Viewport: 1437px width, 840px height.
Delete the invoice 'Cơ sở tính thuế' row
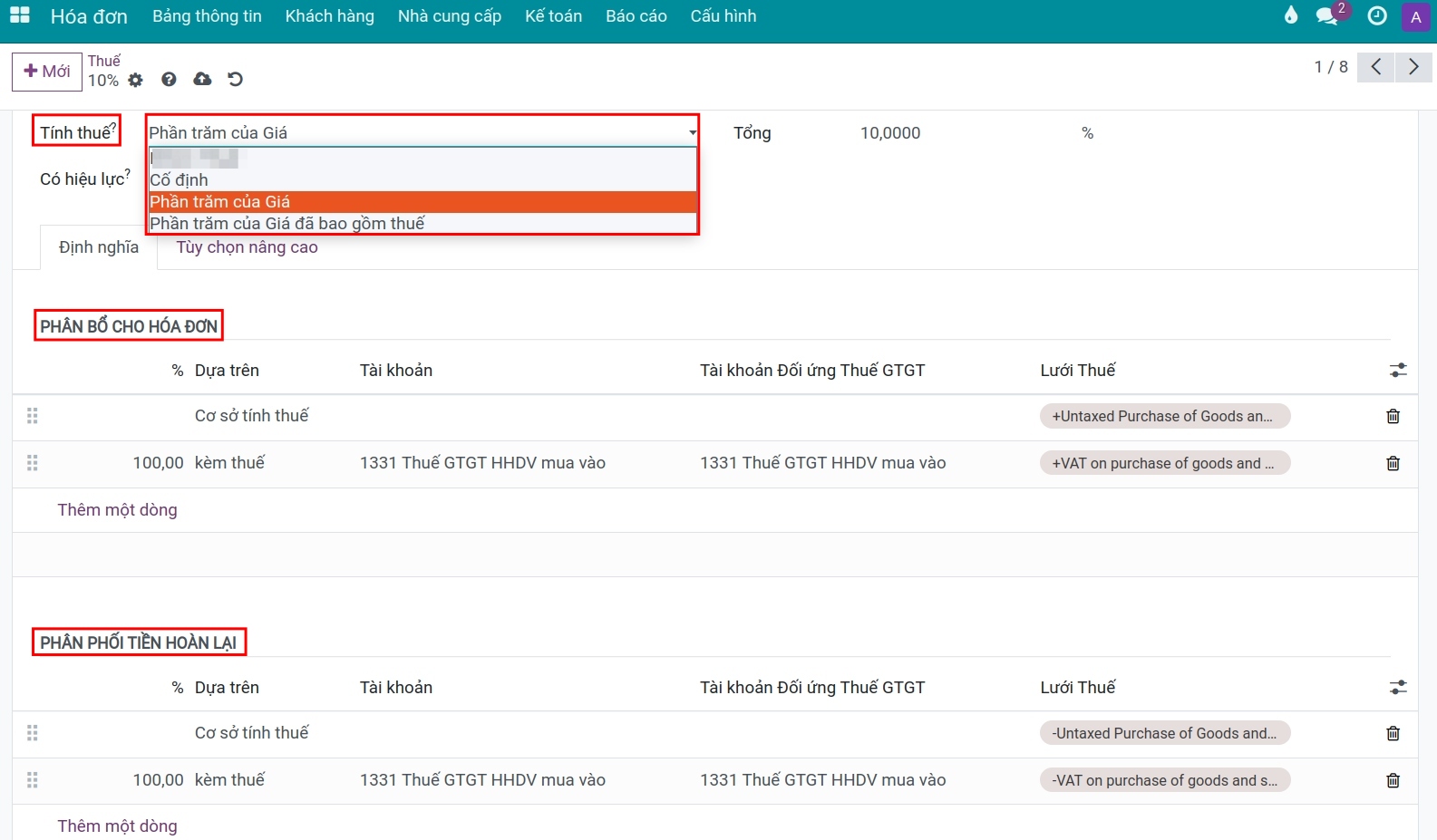1393,417
